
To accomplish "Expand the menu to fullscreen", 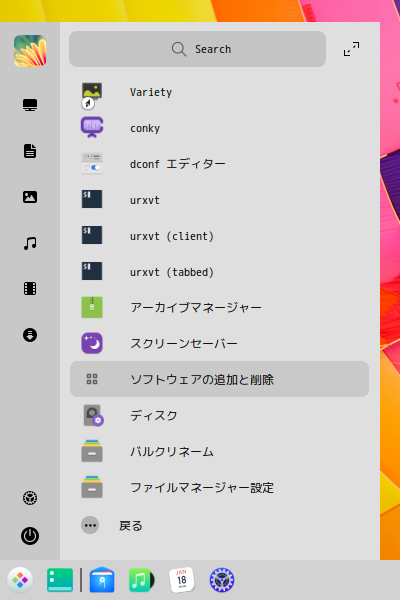I will click(351, 49).
